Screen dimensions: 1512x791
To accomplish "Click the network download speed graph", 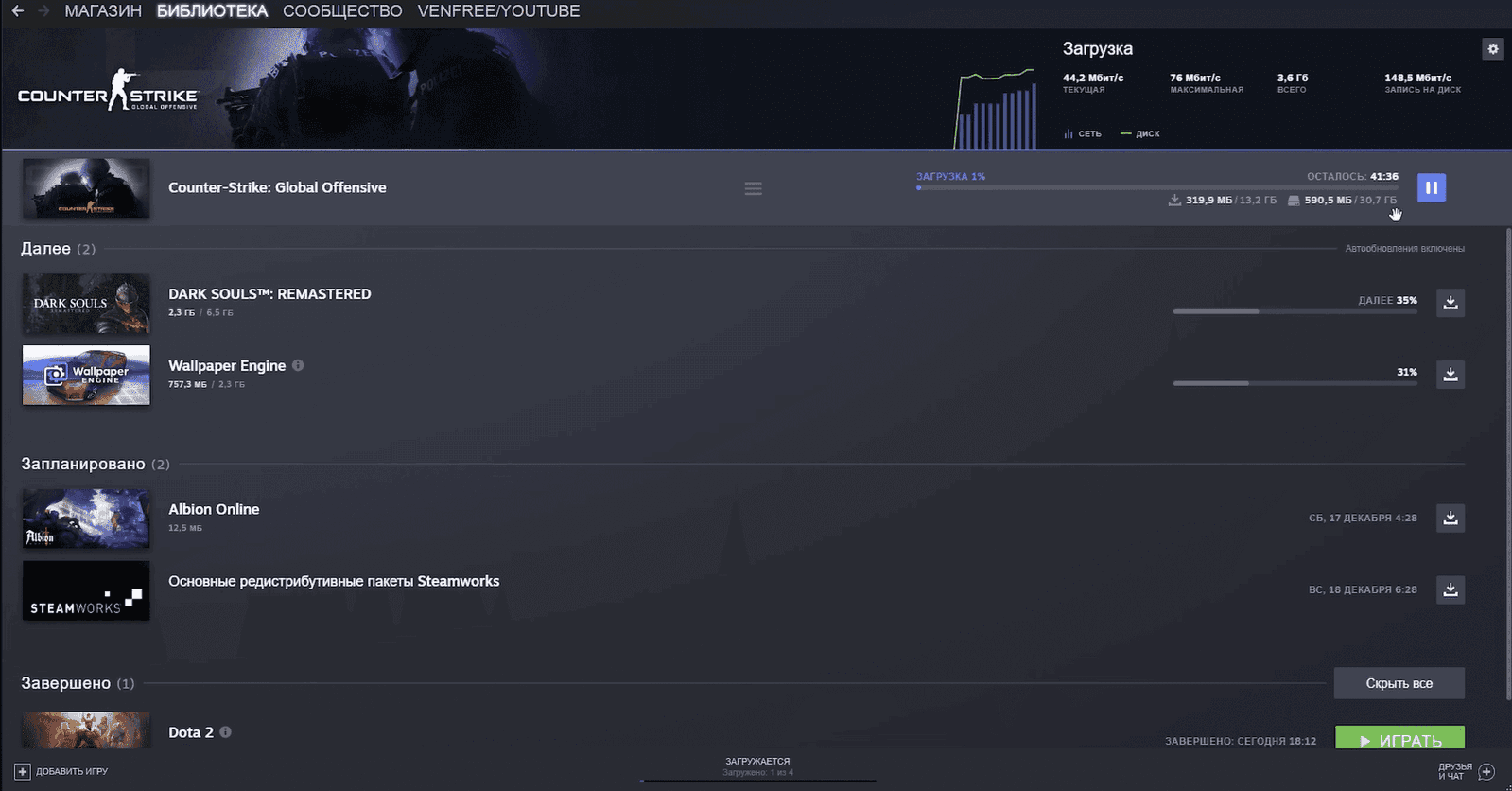I will click(x=995, y=109).
